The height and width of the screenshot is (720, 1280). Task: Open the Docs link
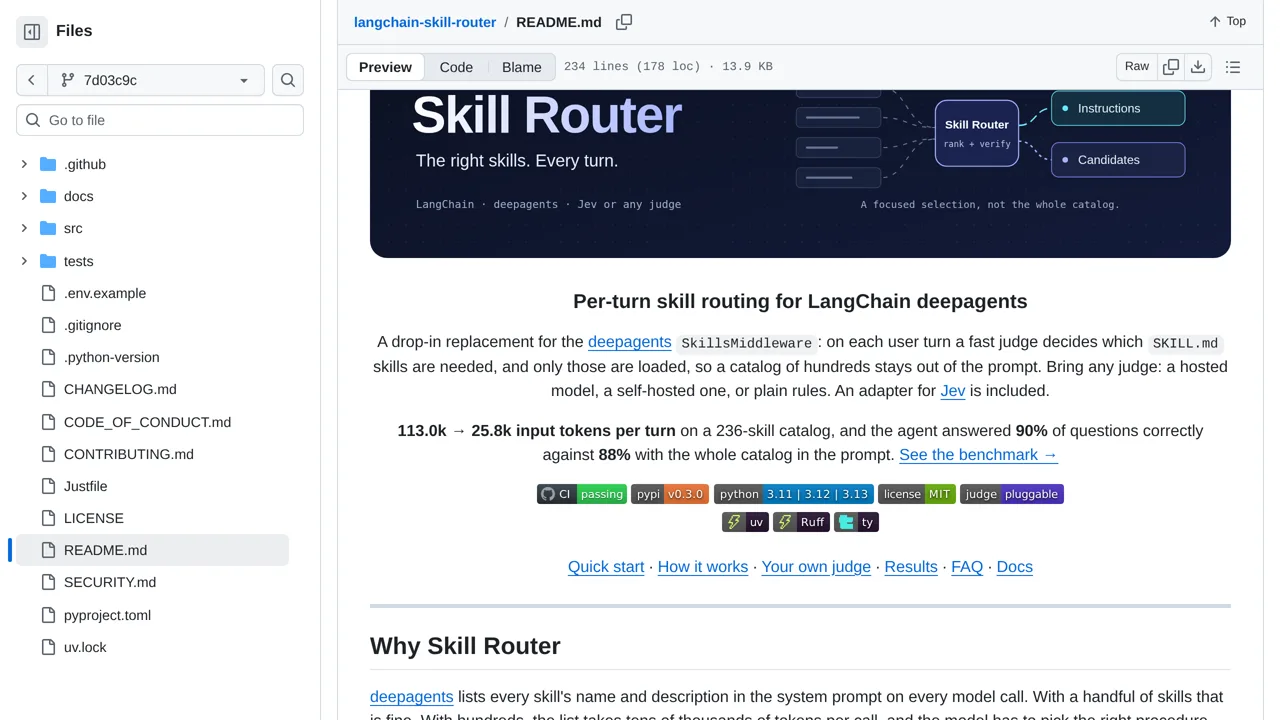point(1015,567)
